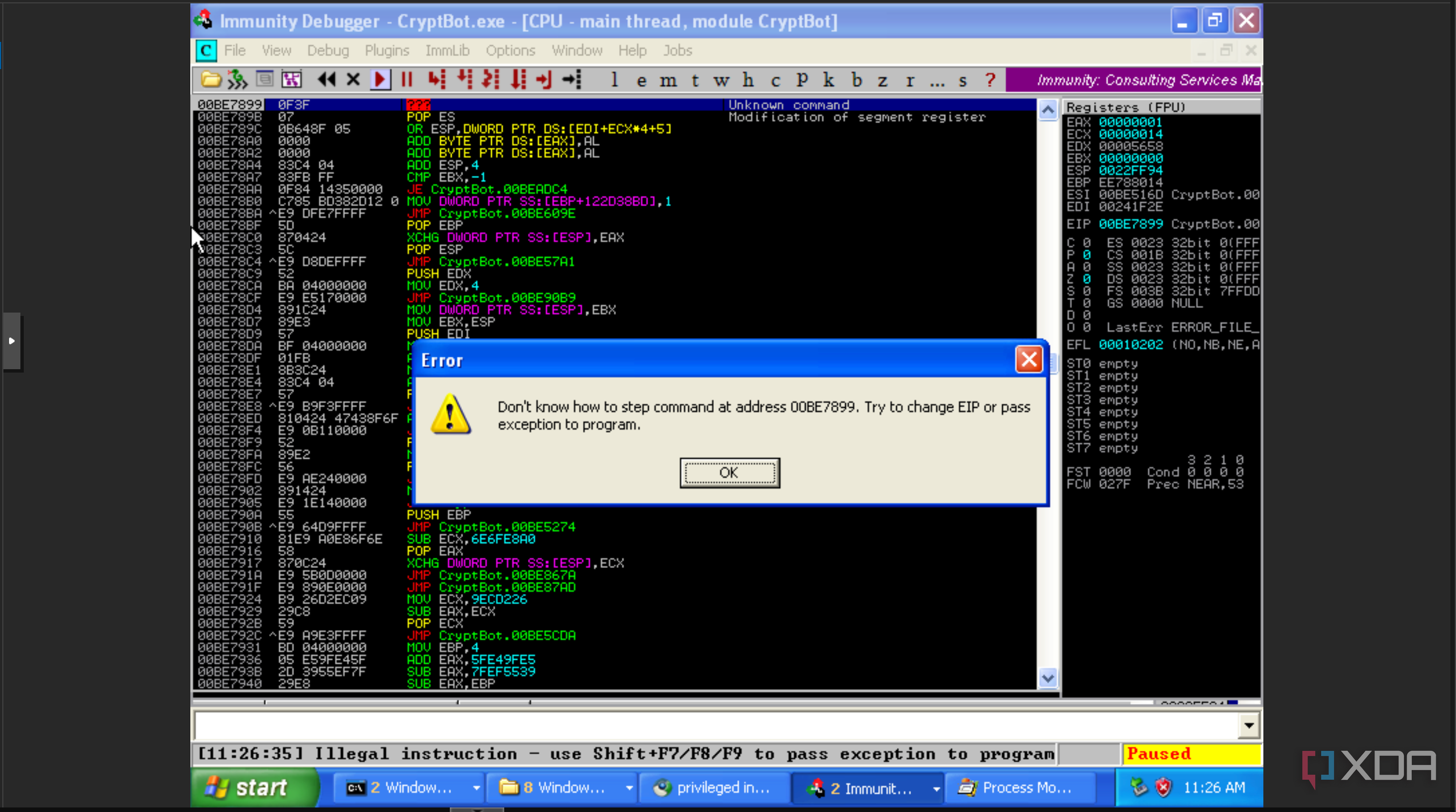Click the red question mark help icon
Viewport: 1456px width, 812px height.
[990, 80]
